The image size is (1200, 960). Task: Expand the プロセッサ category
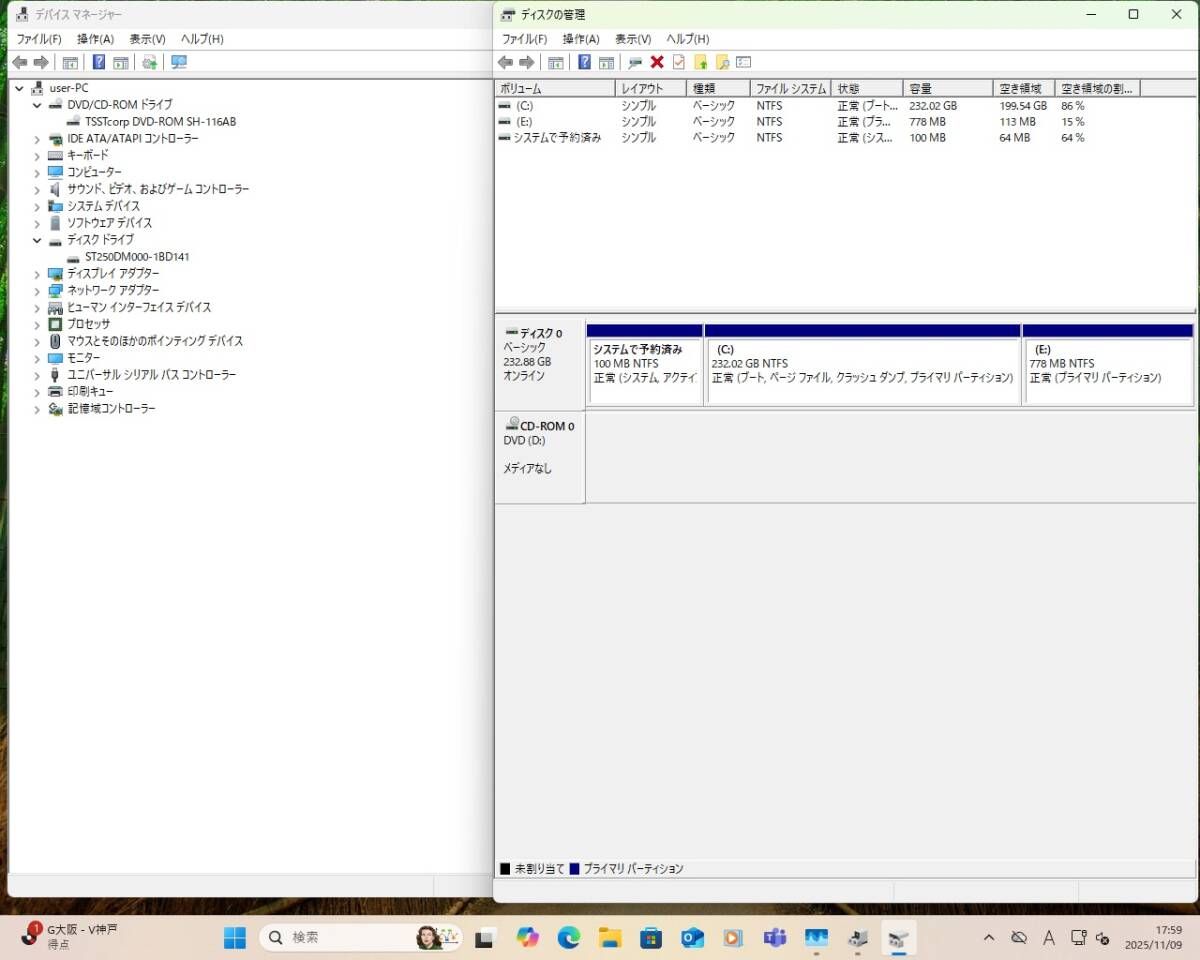point(37,324)
